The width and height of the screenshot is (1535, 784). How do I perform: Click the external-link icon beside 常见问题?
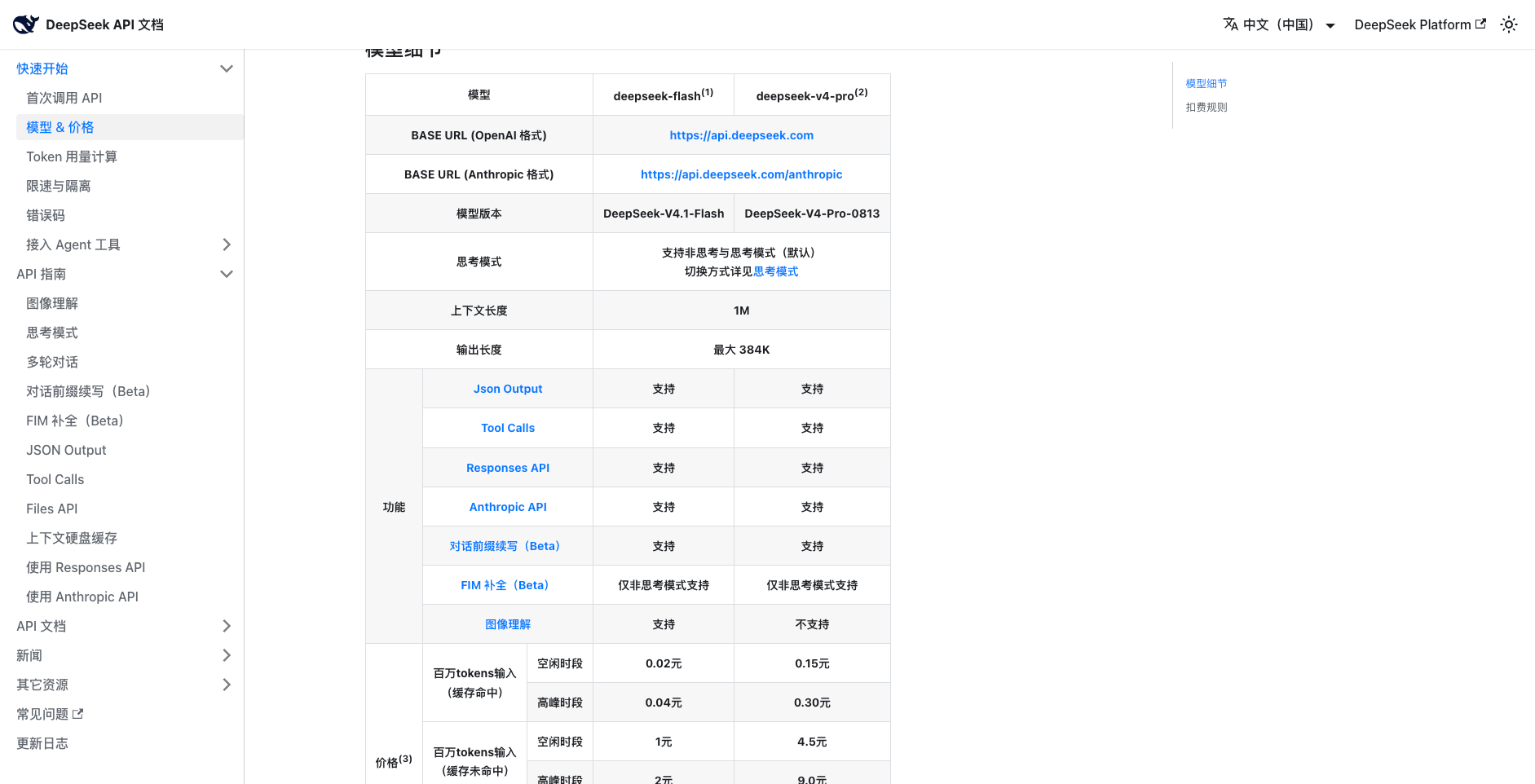pyautogui.click(x=78, y=714)
